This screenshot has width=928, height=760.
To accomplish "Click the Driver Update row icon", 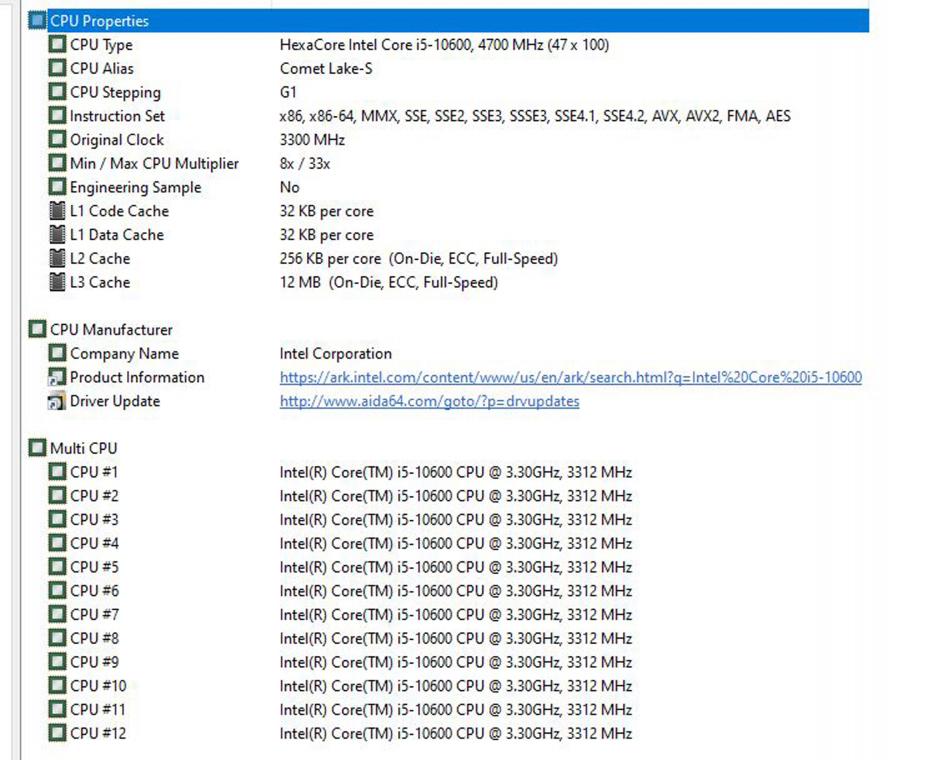I will tap(58, 402).
